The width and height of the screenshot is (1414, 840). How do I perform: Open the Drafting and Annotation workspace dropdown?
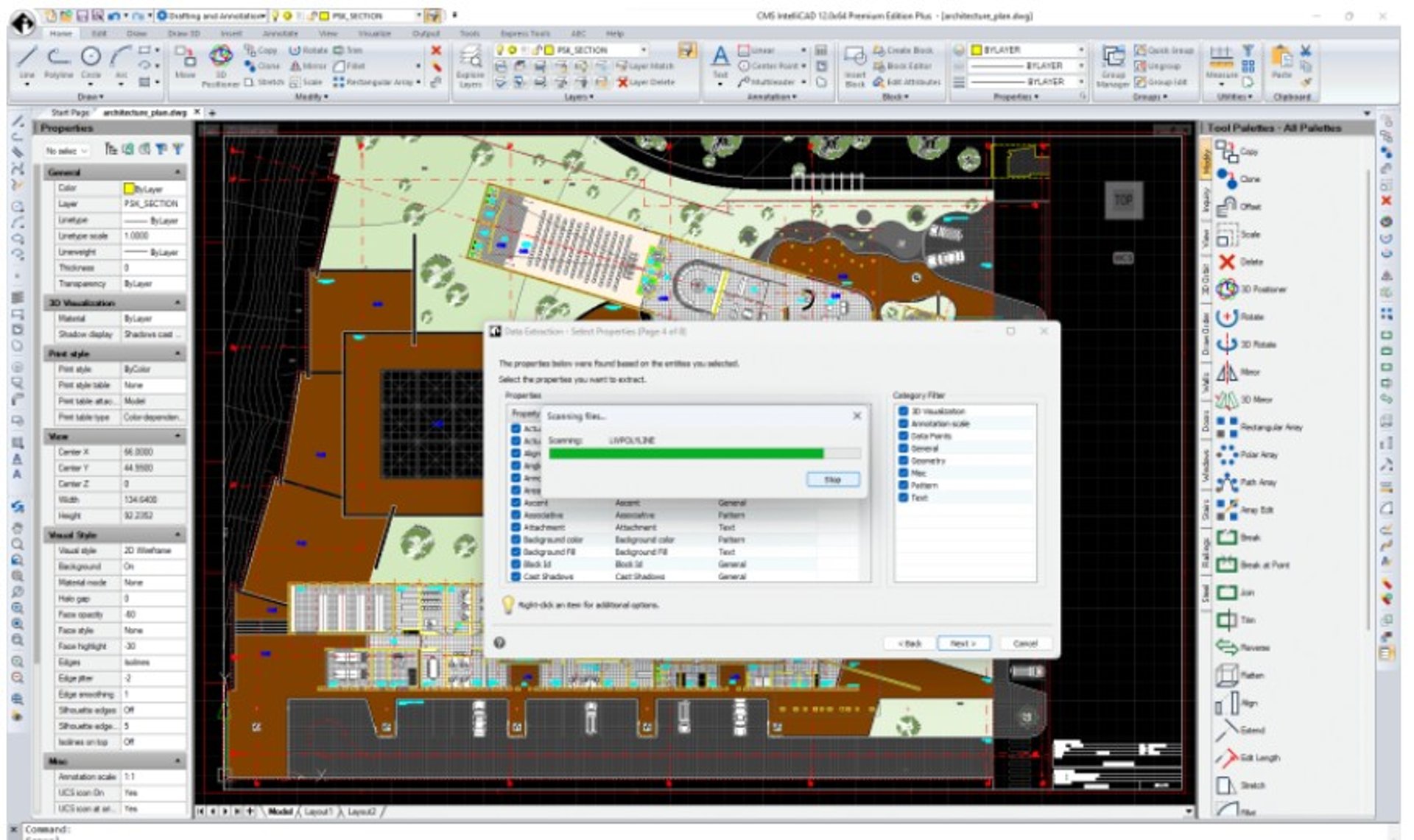[264, 15]
